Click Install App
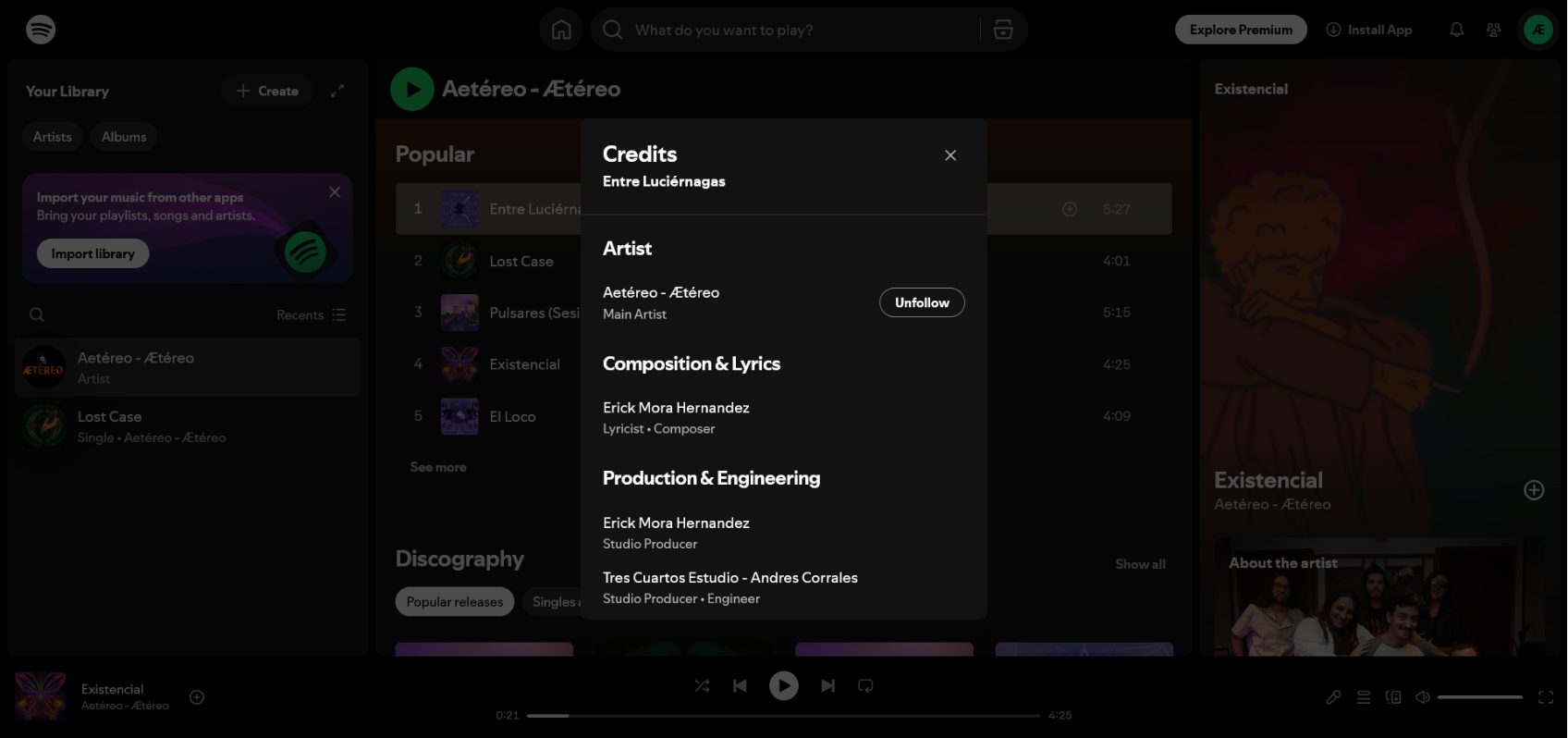This screenshot has width=1568, height=738. point(1369,30)
